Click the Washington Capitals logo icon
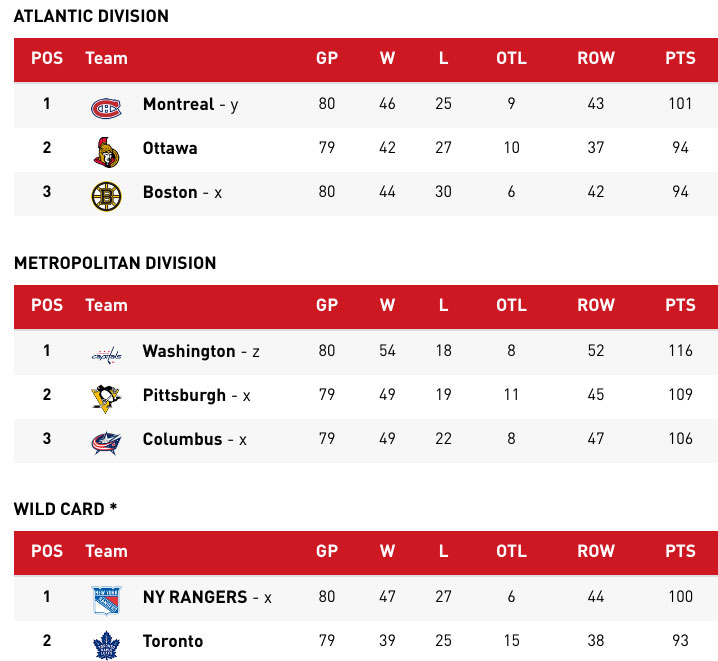 point(105,353)
